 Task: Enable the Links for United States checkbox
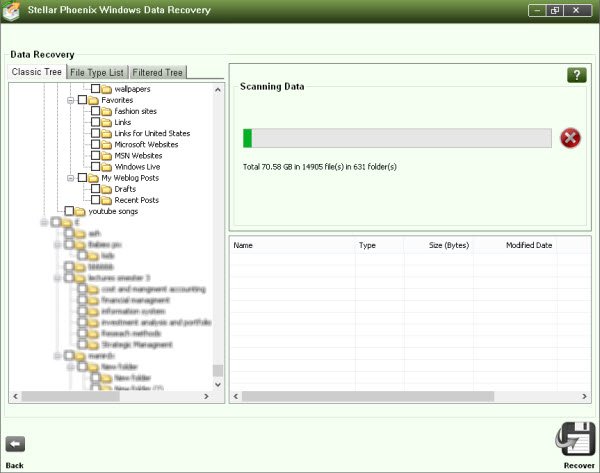point(95,134)
